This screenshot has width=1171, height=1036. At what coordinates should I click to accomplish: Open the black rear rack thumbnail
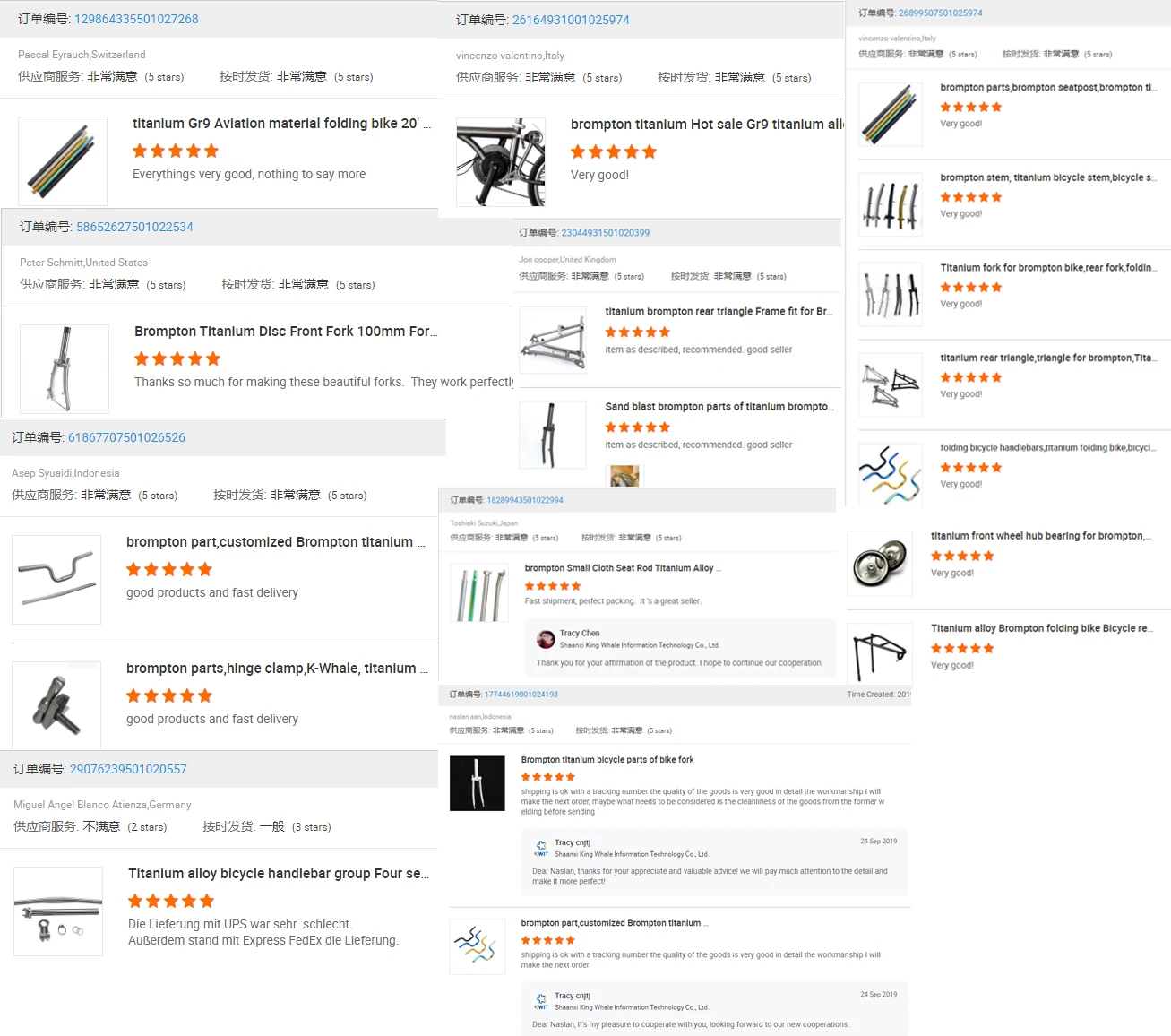[879, 656]
